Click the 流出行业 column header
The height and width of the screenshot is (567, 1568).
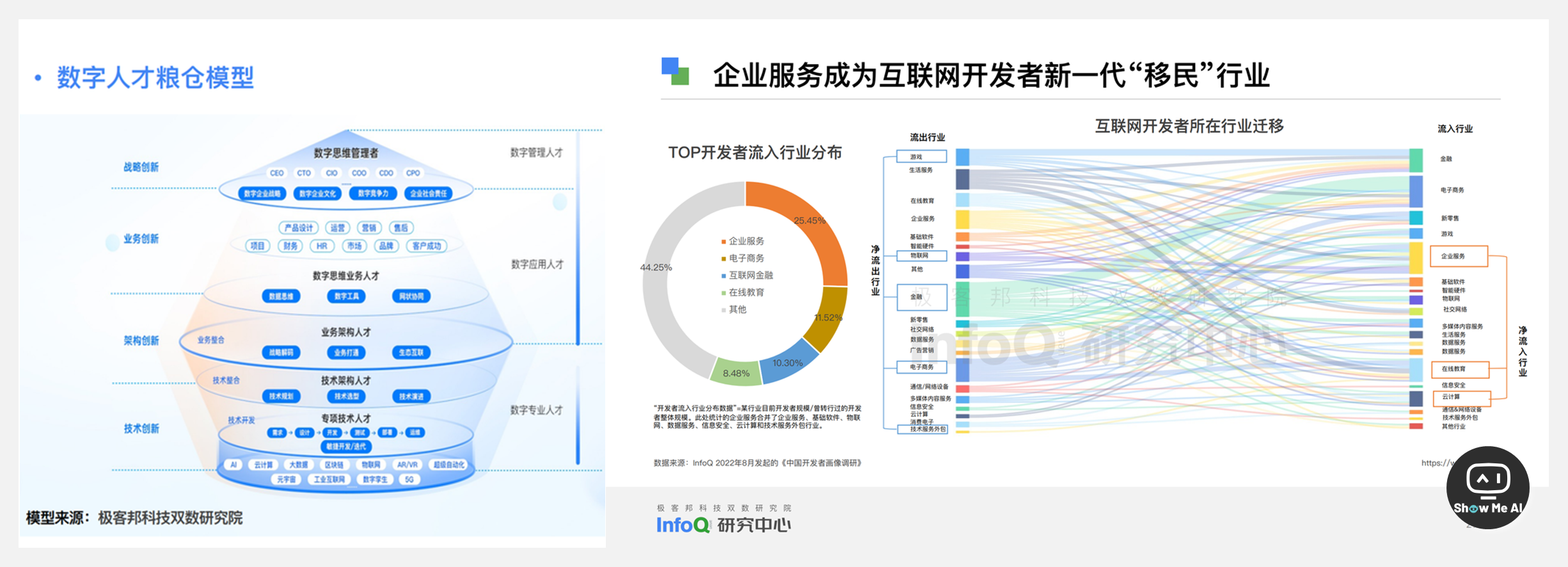click(x=927, y=137)
